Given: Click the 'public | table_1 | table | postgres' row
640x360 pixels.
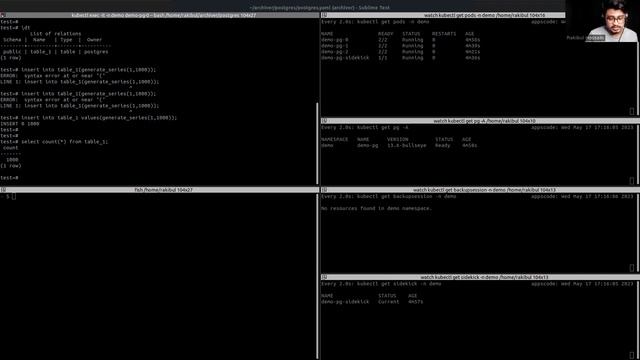Looking at the screenshot, I should click(56, 52).
